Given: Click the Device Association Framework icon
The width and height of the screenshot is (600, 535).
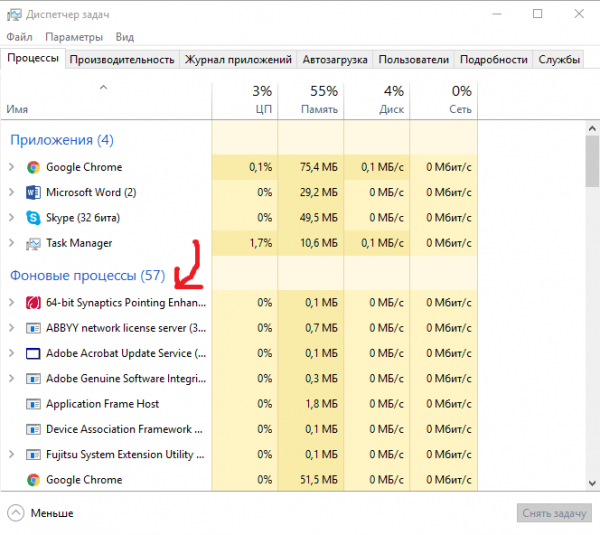Looking at the screenshot, I should [x=33, y=429].
